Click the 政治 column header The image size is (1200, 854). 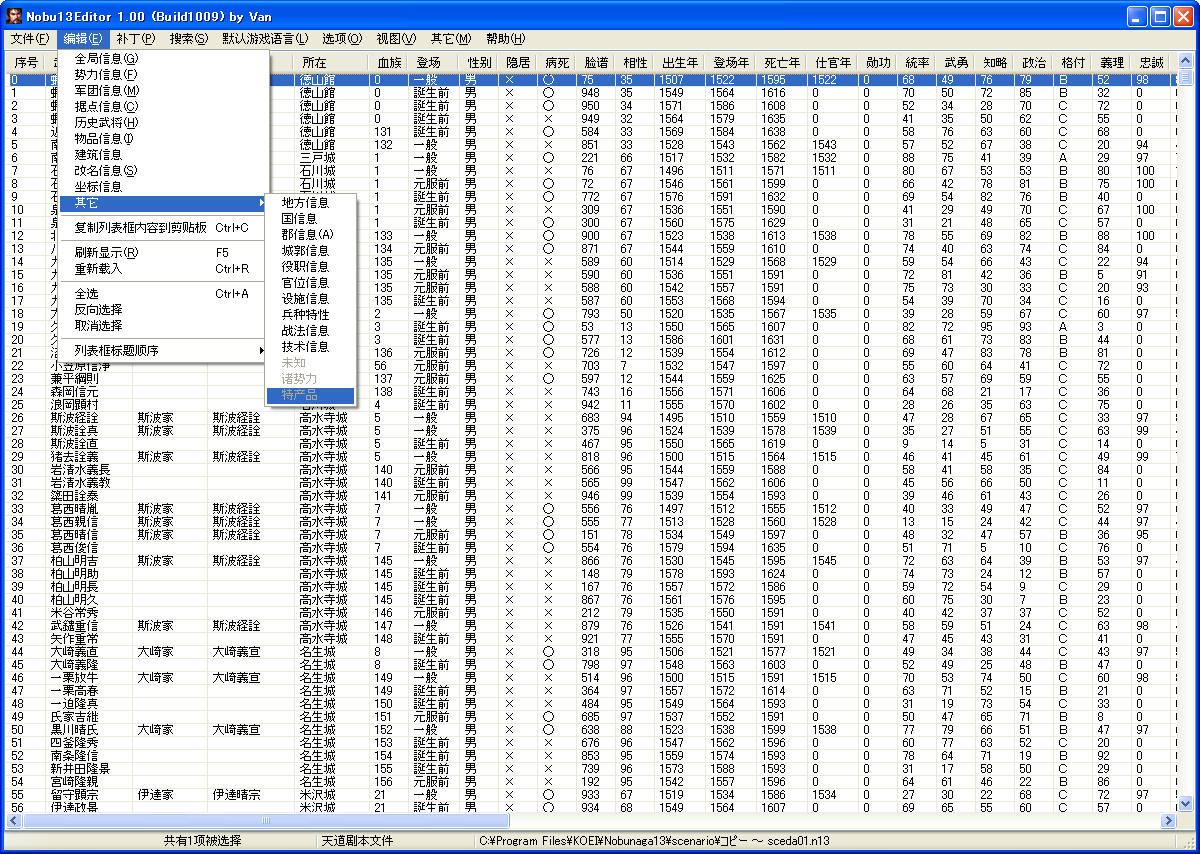[1035, 63]
